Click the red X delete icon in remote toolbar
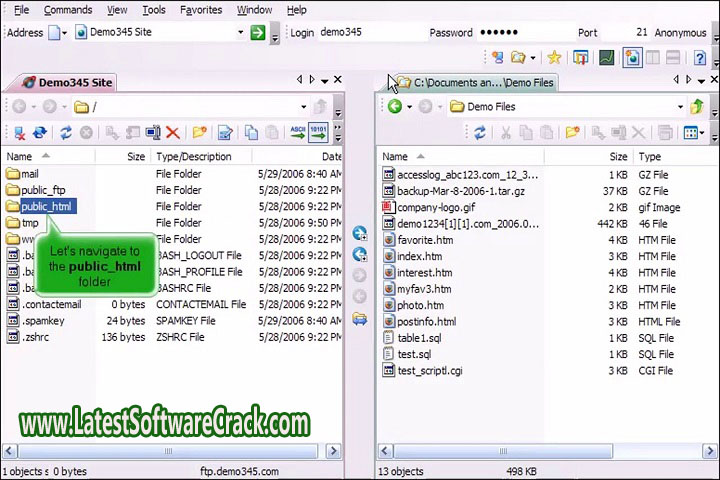Image resolution: width=720 pixels, height=480 pixels. [172, 132]
